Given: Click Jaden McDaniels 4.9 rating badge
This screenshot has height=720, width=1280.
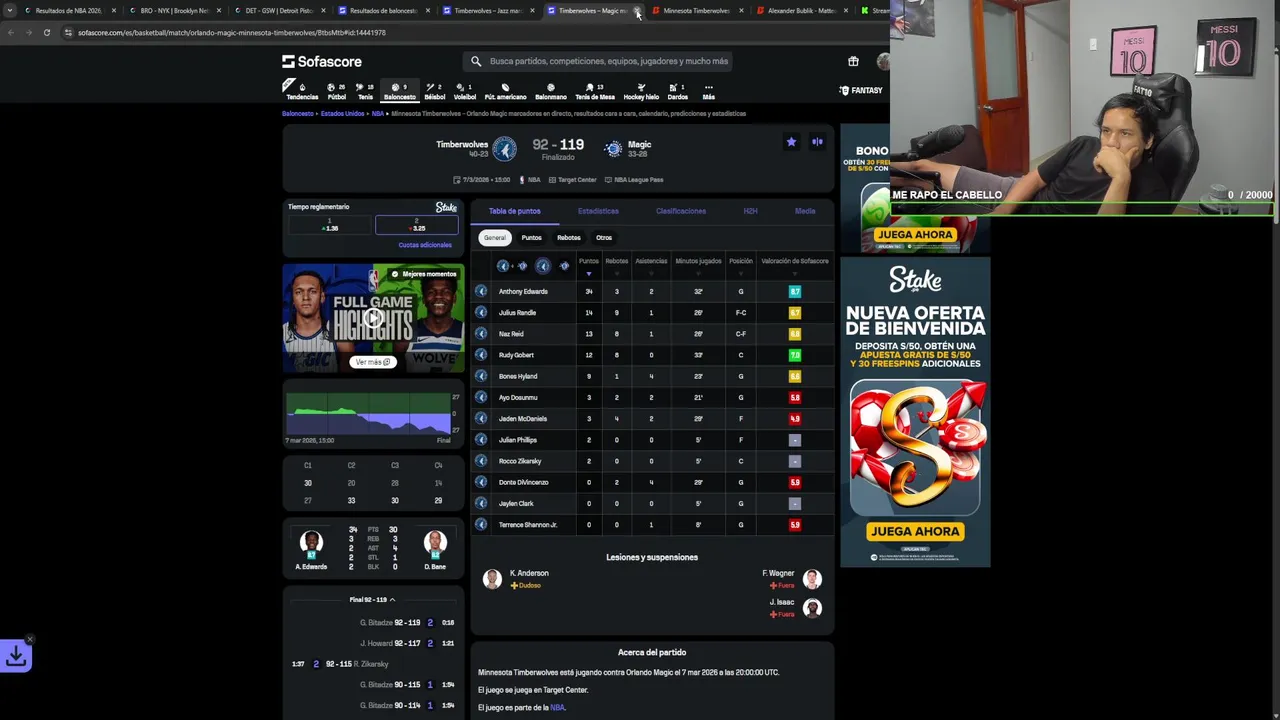Looking at the screenshot, I should coord(795,419).
